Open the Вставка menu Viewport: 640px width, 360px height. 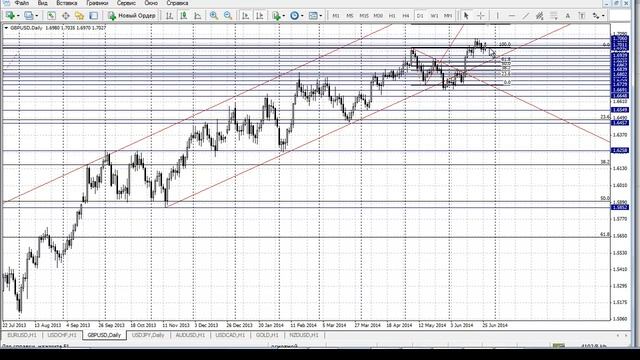point(67,3)
